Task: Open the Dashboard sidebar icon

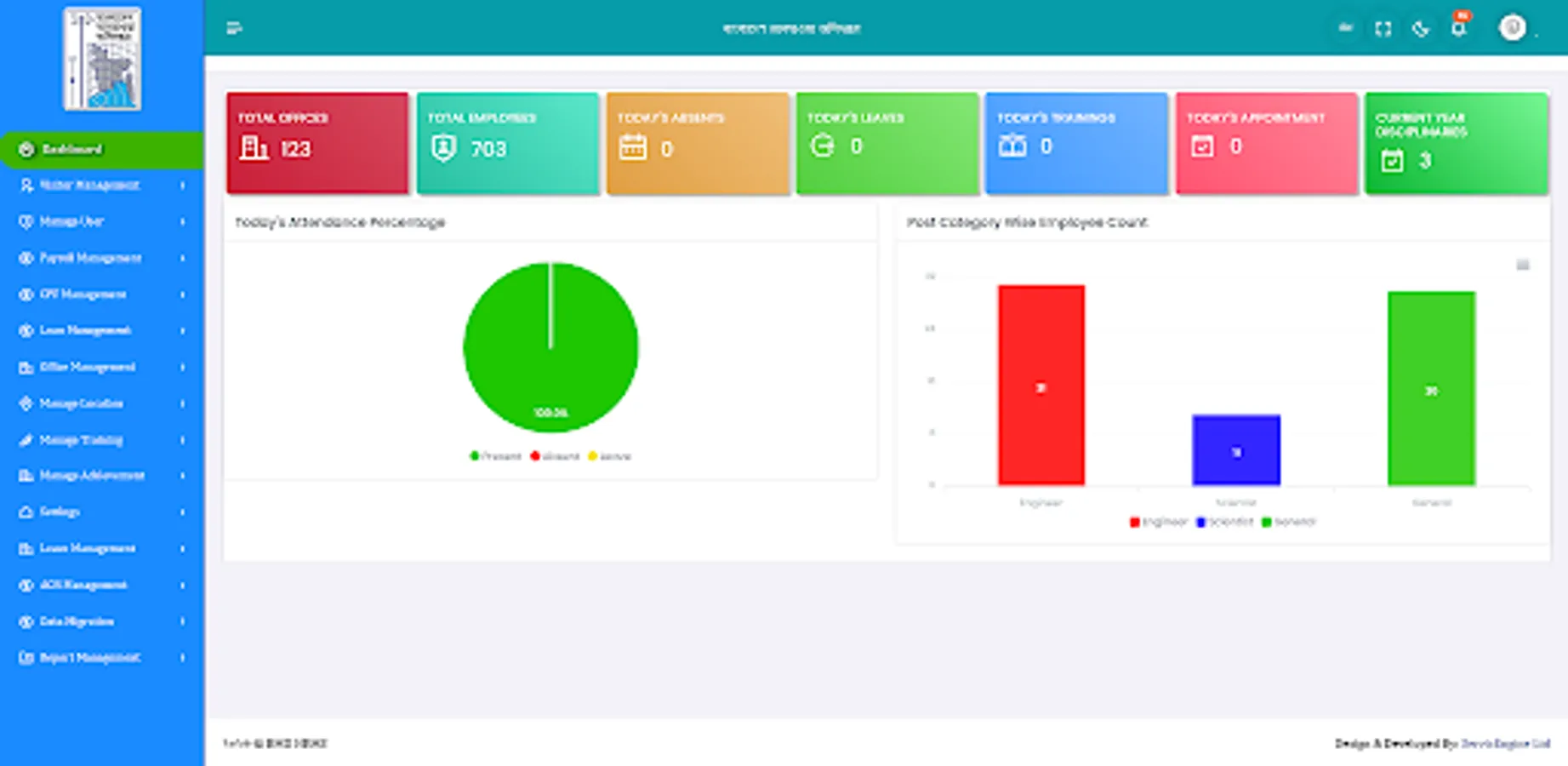Action: coord(26,150)
